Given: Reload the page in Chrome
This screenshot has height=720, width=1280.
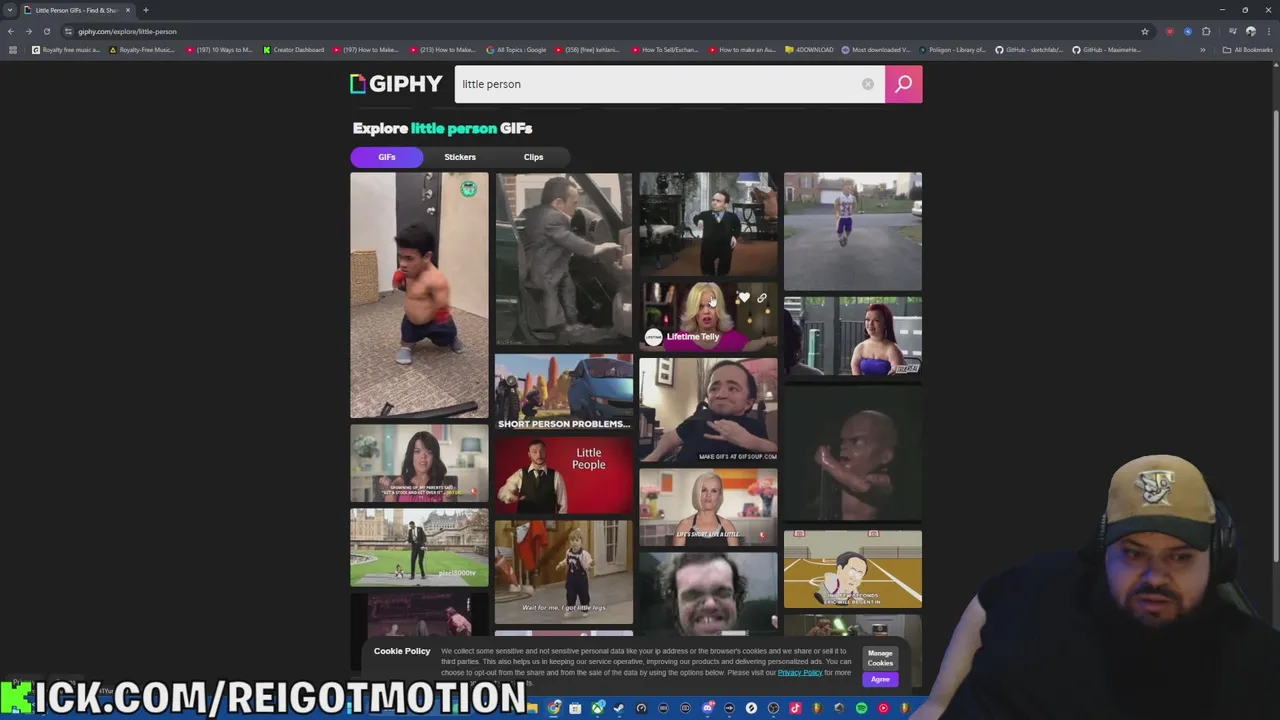Looking at the screenshot, I should point(46,31).
